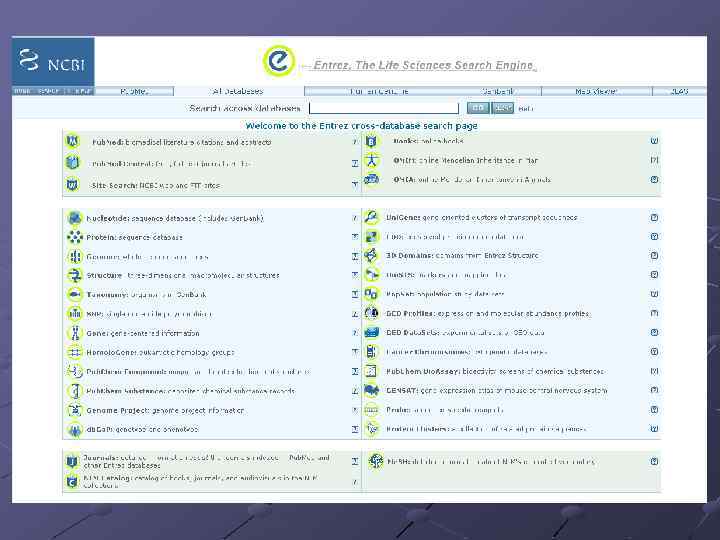Click the Protein Clusters icon
The width and height of the screenshot is (720, 540).
(371, 429)
